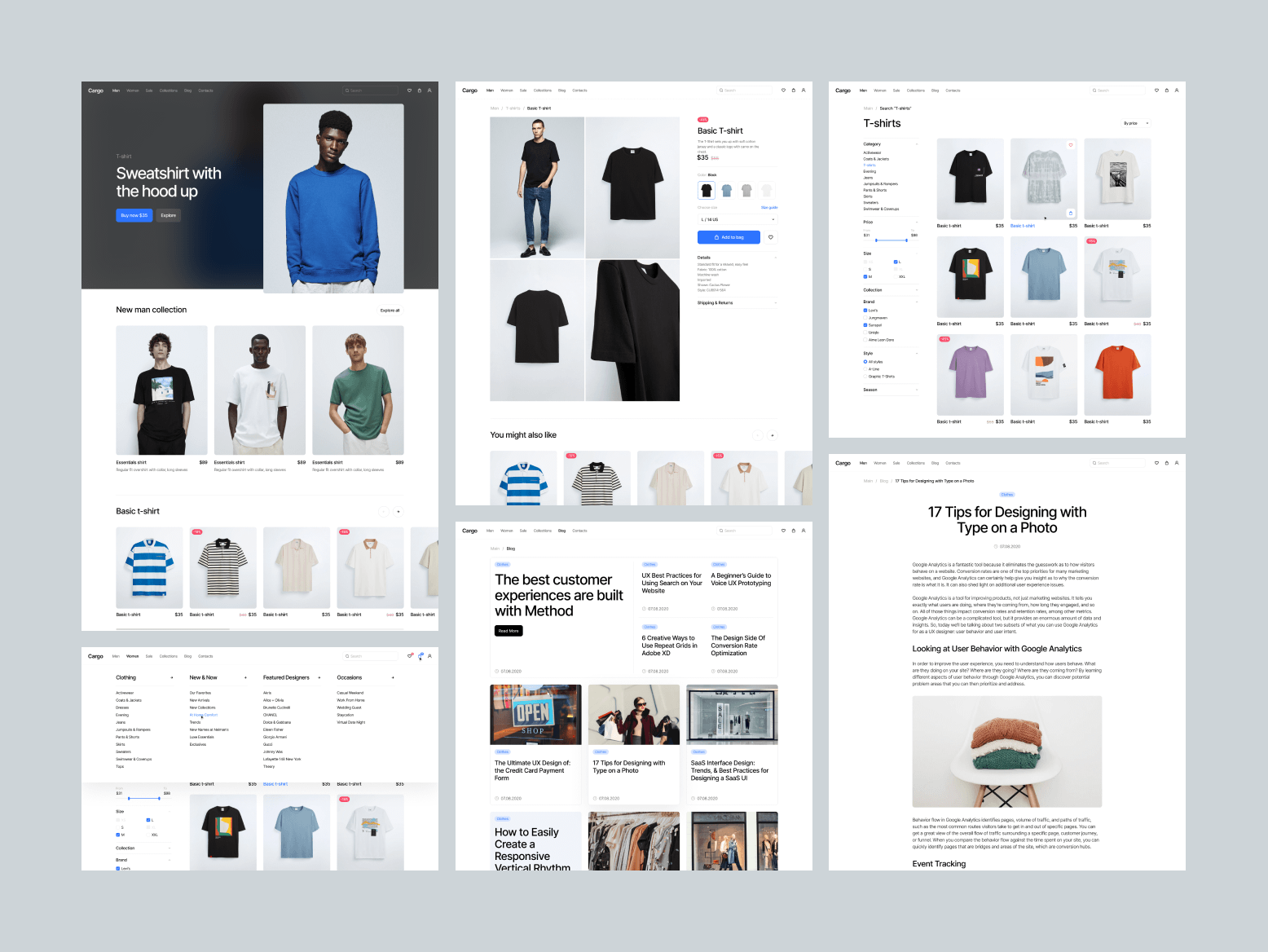Viewport: 1268px width, 952px height.
Task: Click the account icon in the dark hero header
Action: tap(429, 90)
